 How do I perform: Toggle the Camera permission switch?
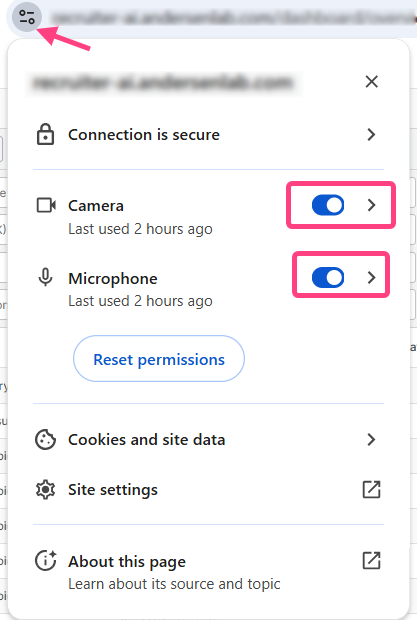click(328, 205)
